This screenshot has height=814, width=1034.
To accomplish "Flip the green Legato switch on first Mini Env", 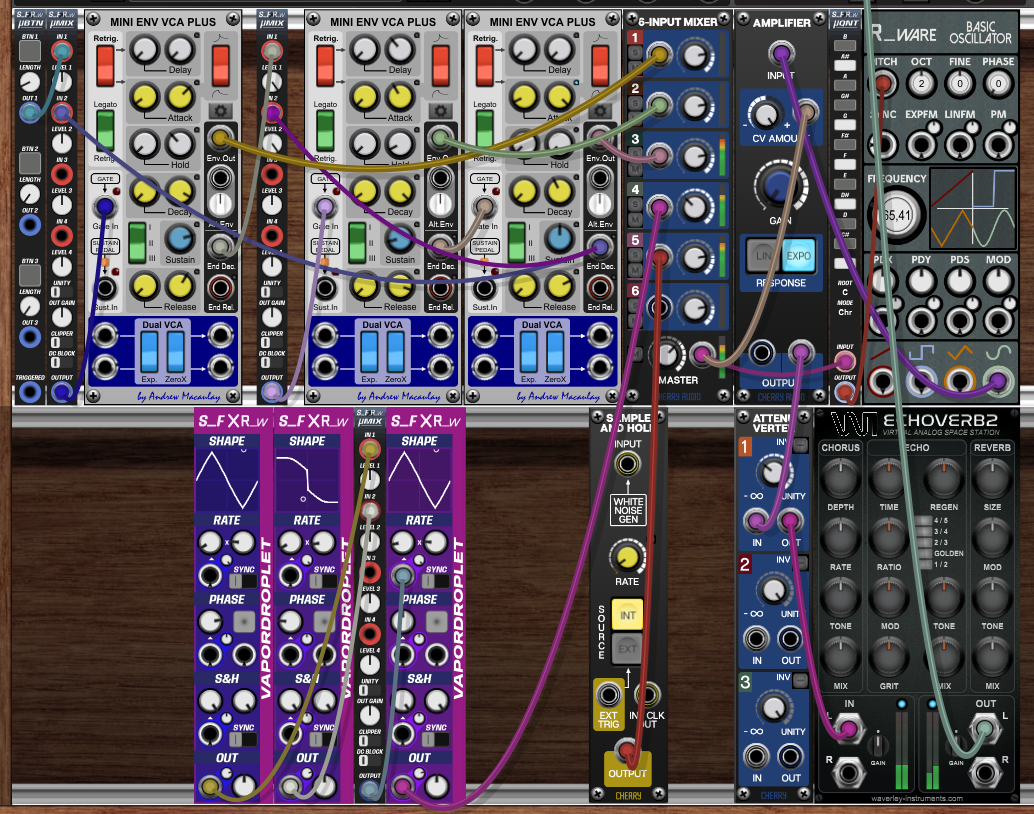I will tap(106, 131).
